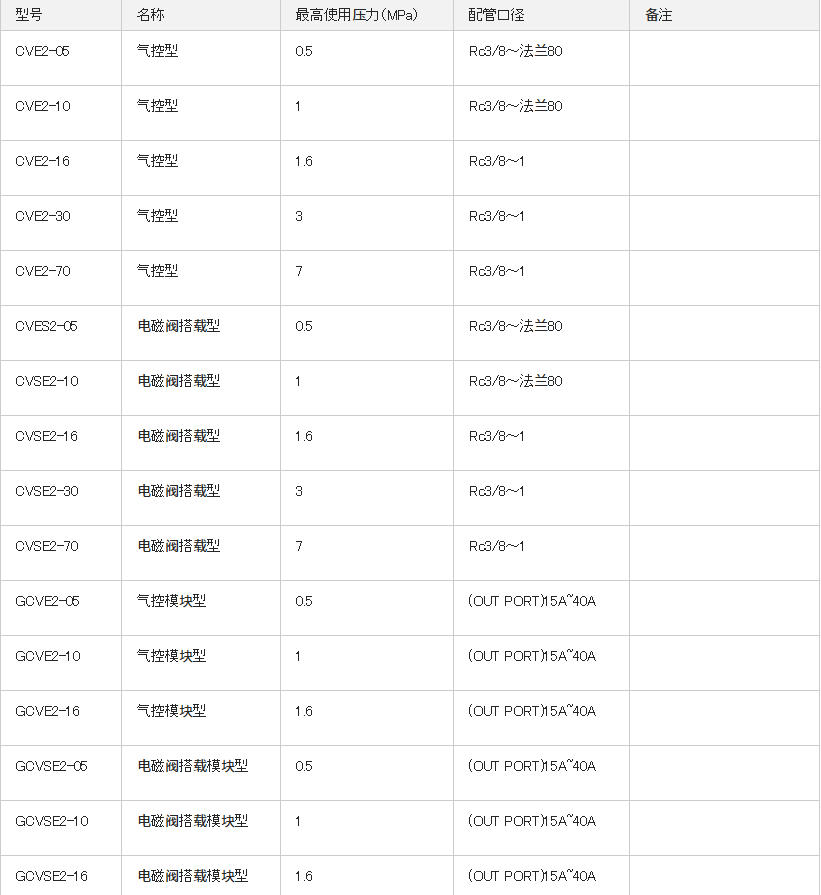Click the CVES2-05 model entry
Image resolution: width=821 pixels, height=895 pixels.
pos(46,326)
